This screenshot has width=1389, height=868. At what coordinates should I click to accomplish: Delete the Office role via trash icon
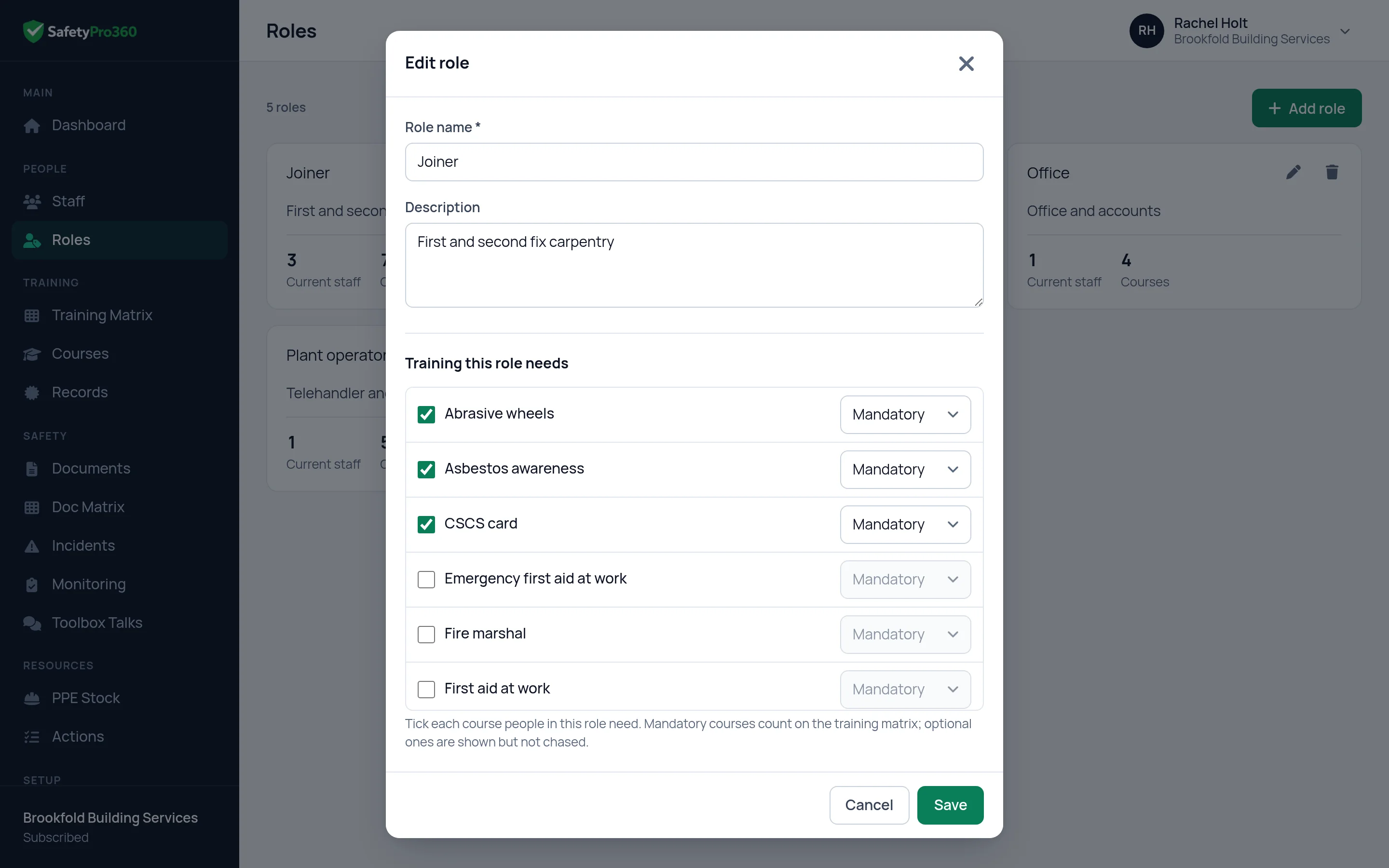pos(1332,172)
